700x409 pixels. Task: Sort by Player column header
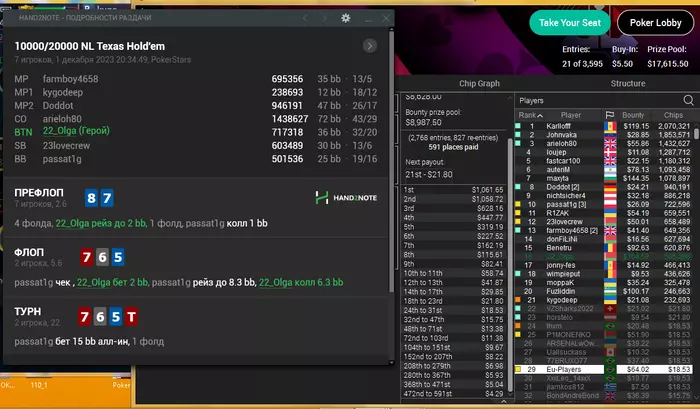pos(571,115)
